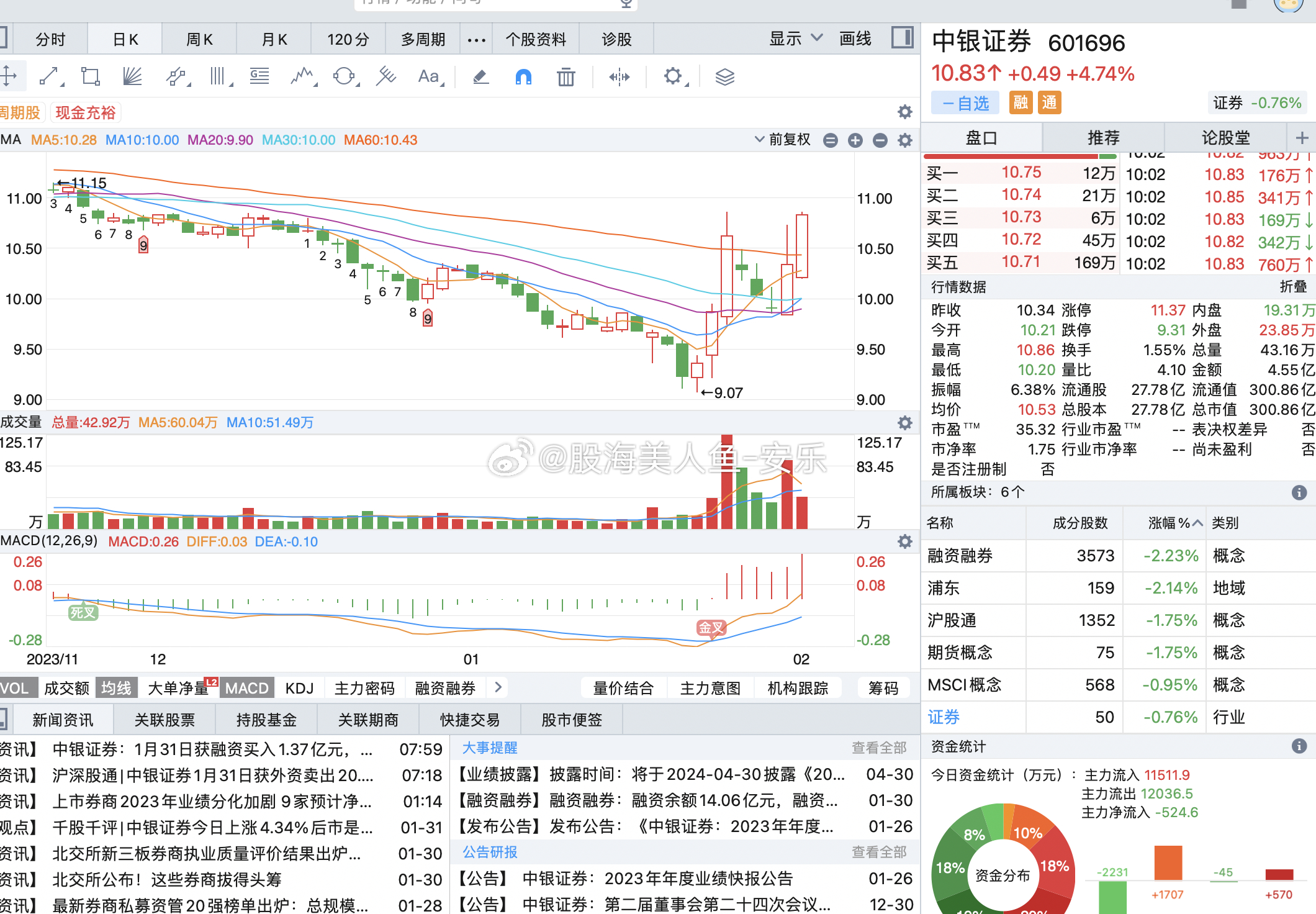1316x914 pixels.
Task: Select the wave line drawing tool
Action: pos(303,76)
